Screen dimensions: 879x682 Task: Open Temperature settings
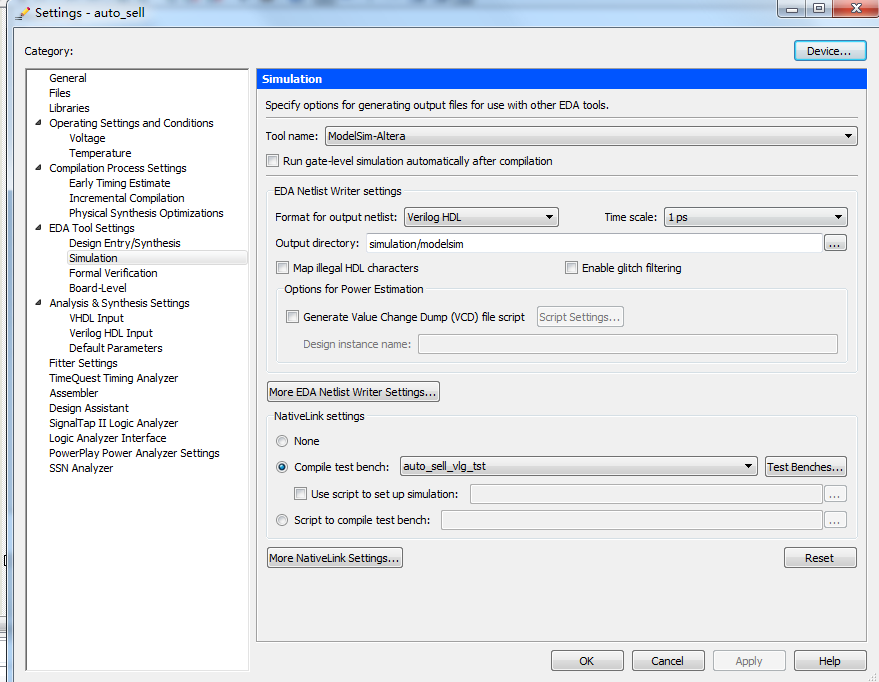(x=100, y=153)
